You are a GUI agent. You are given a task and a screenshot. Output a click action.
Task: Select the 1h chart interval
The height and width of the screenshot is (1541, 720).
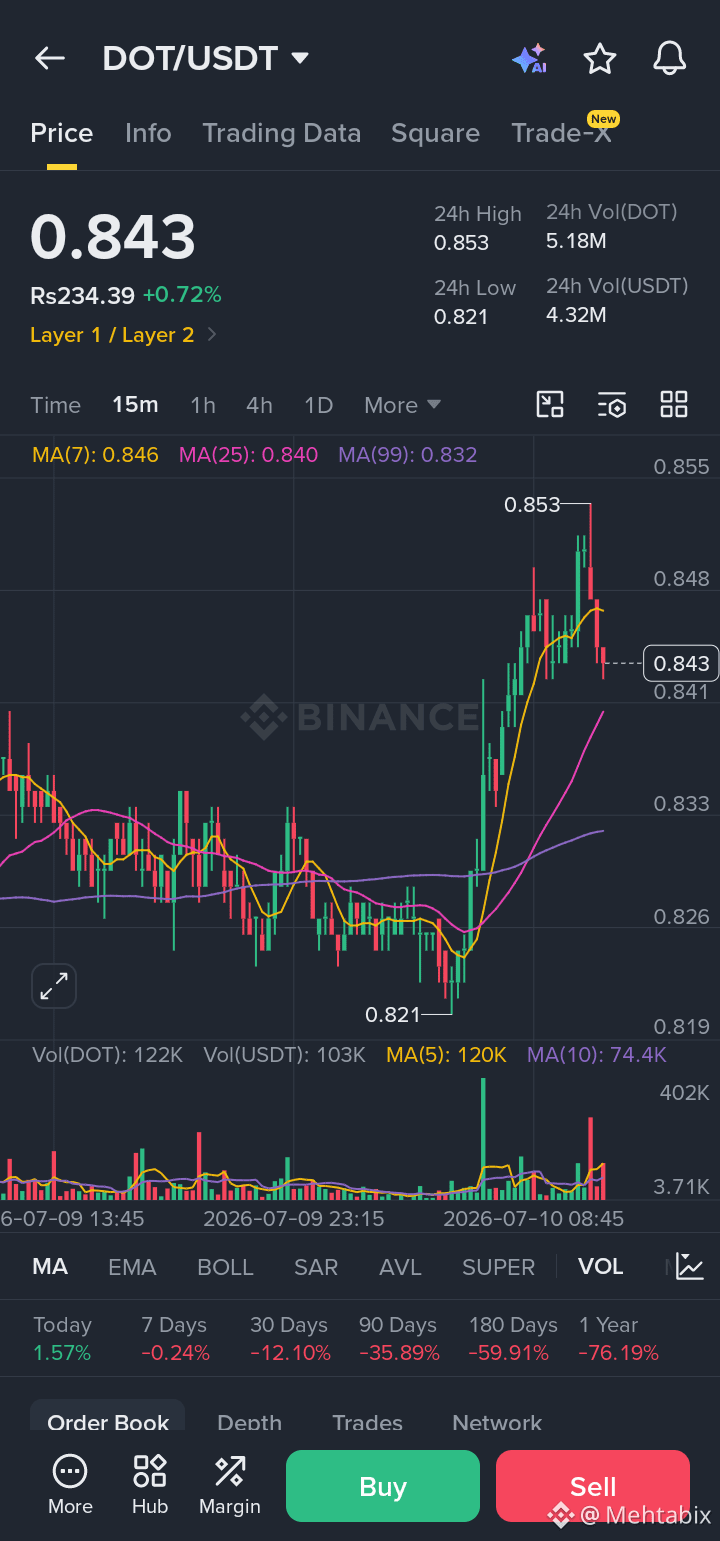pyautogui.click(x=203, y=405)
